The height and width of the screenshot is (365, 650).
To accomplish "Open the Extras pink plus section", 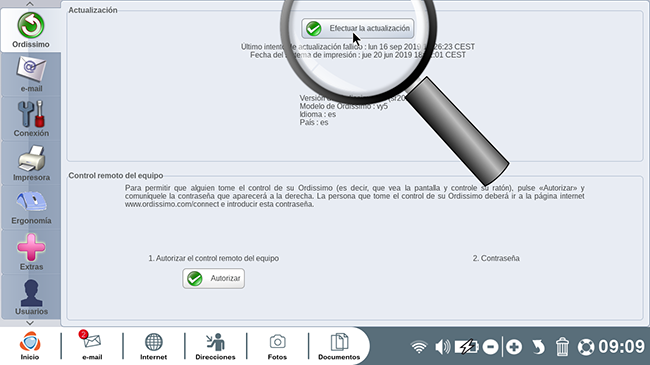I will point(31,252).
